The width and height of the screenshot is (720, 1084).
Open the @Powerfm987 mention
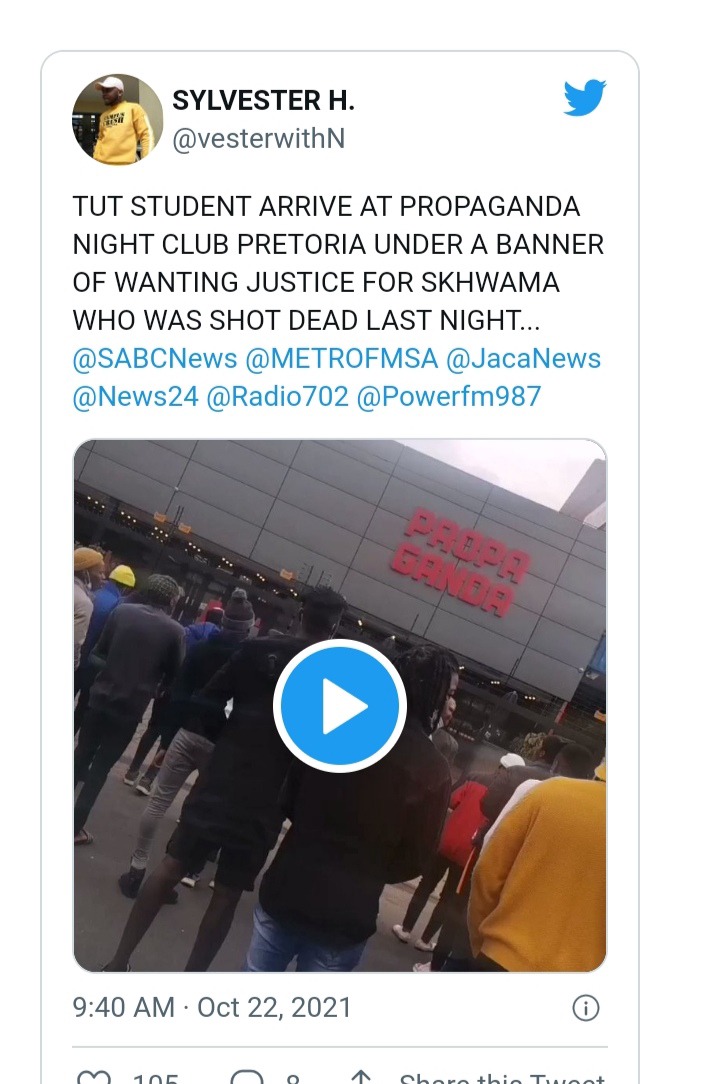449,397
